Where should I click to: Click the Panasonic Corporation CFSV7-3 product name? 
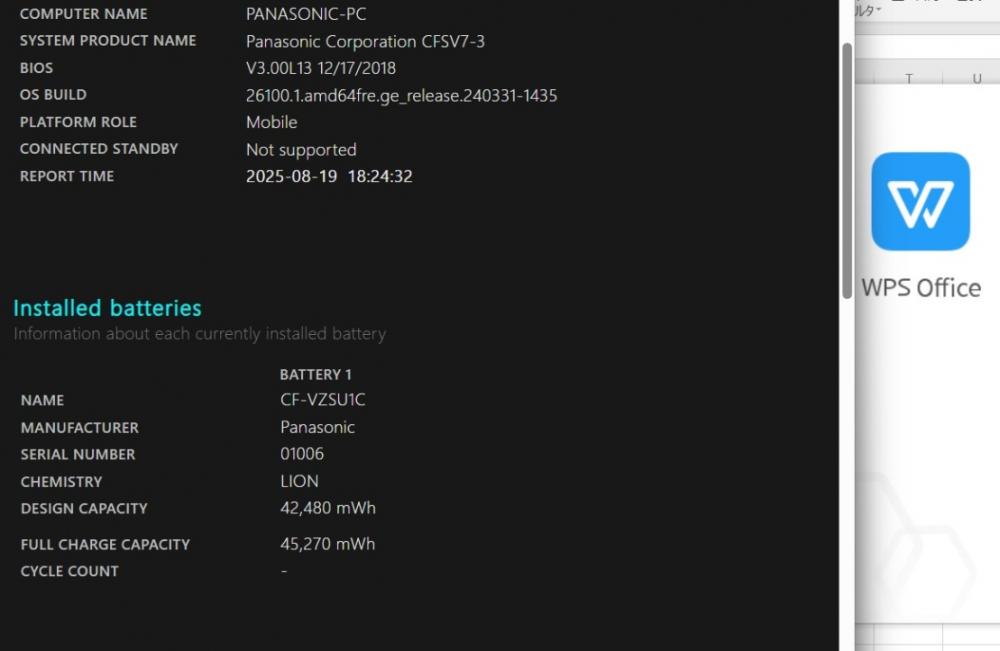[x=365, y=41]
